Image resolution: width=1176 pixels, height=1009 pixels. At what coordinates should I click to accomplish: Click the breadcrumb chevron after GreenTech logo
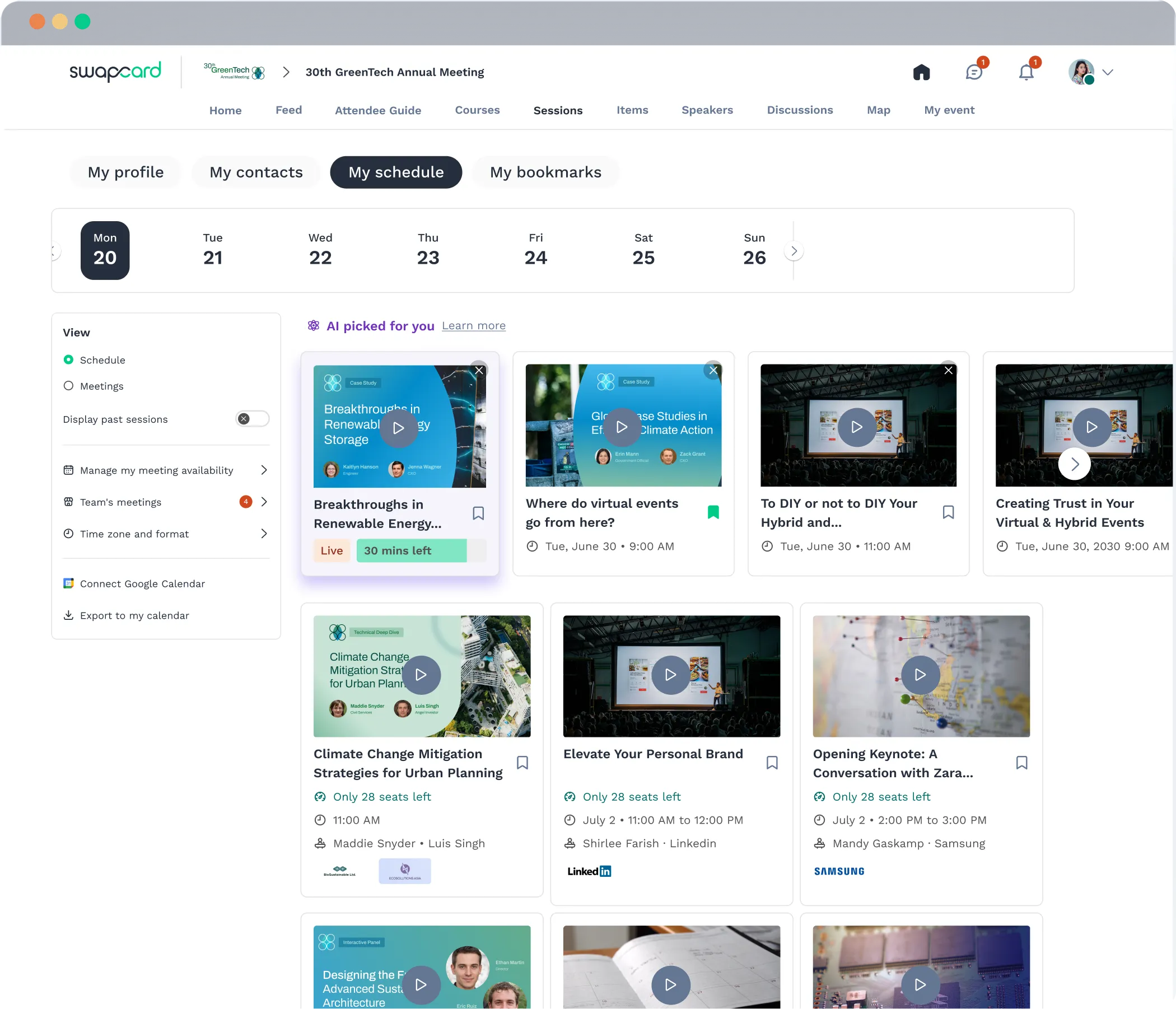pyautogui.click(x=286, y=72)
